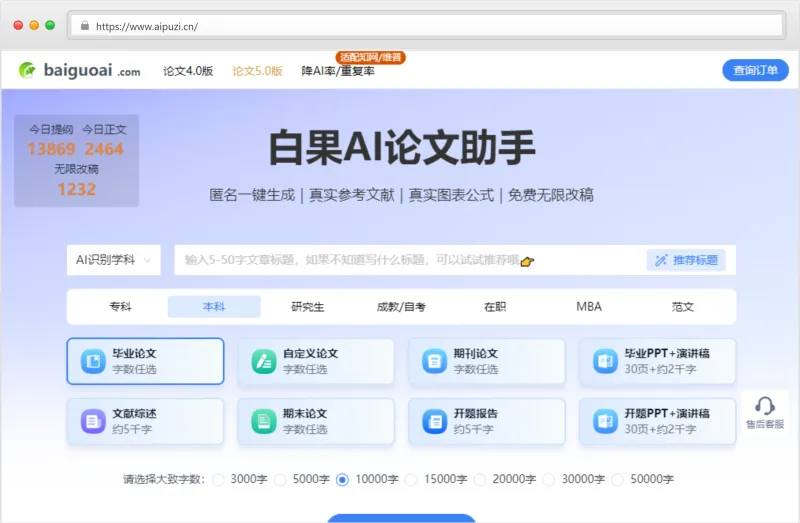
Task: Switch to MBA tab
Action: [589, 307]
